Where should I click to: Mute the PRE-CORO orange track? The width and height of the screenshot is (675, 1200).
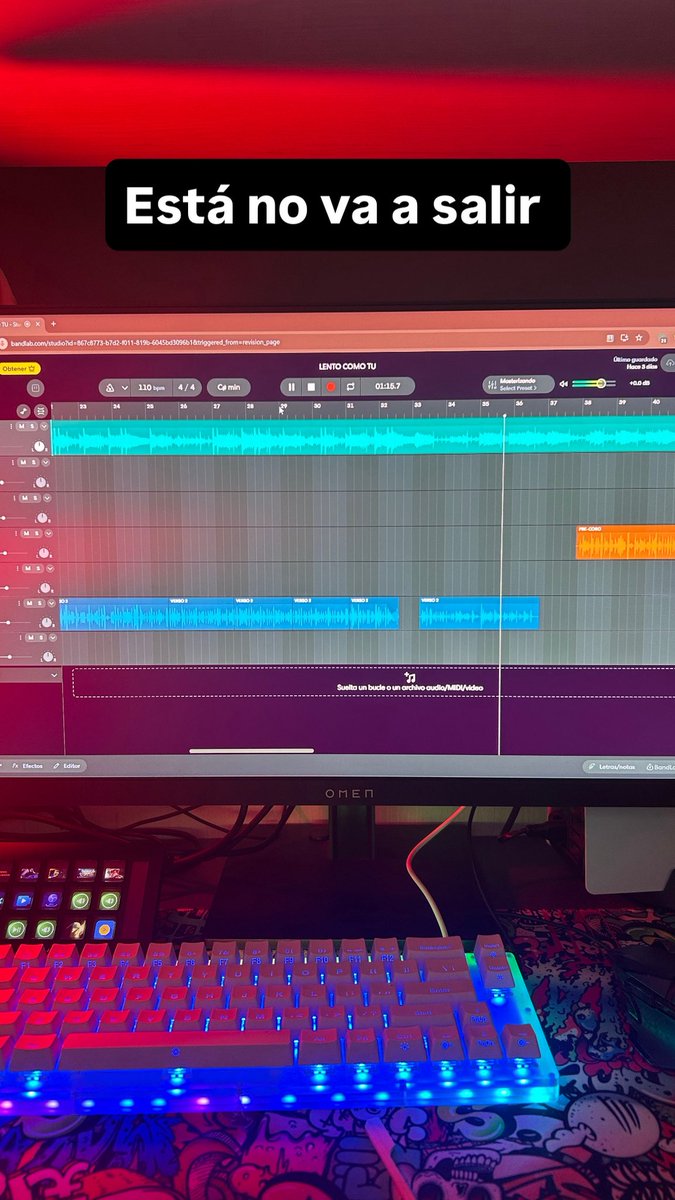pyautogui.click(x=28, y=534)
